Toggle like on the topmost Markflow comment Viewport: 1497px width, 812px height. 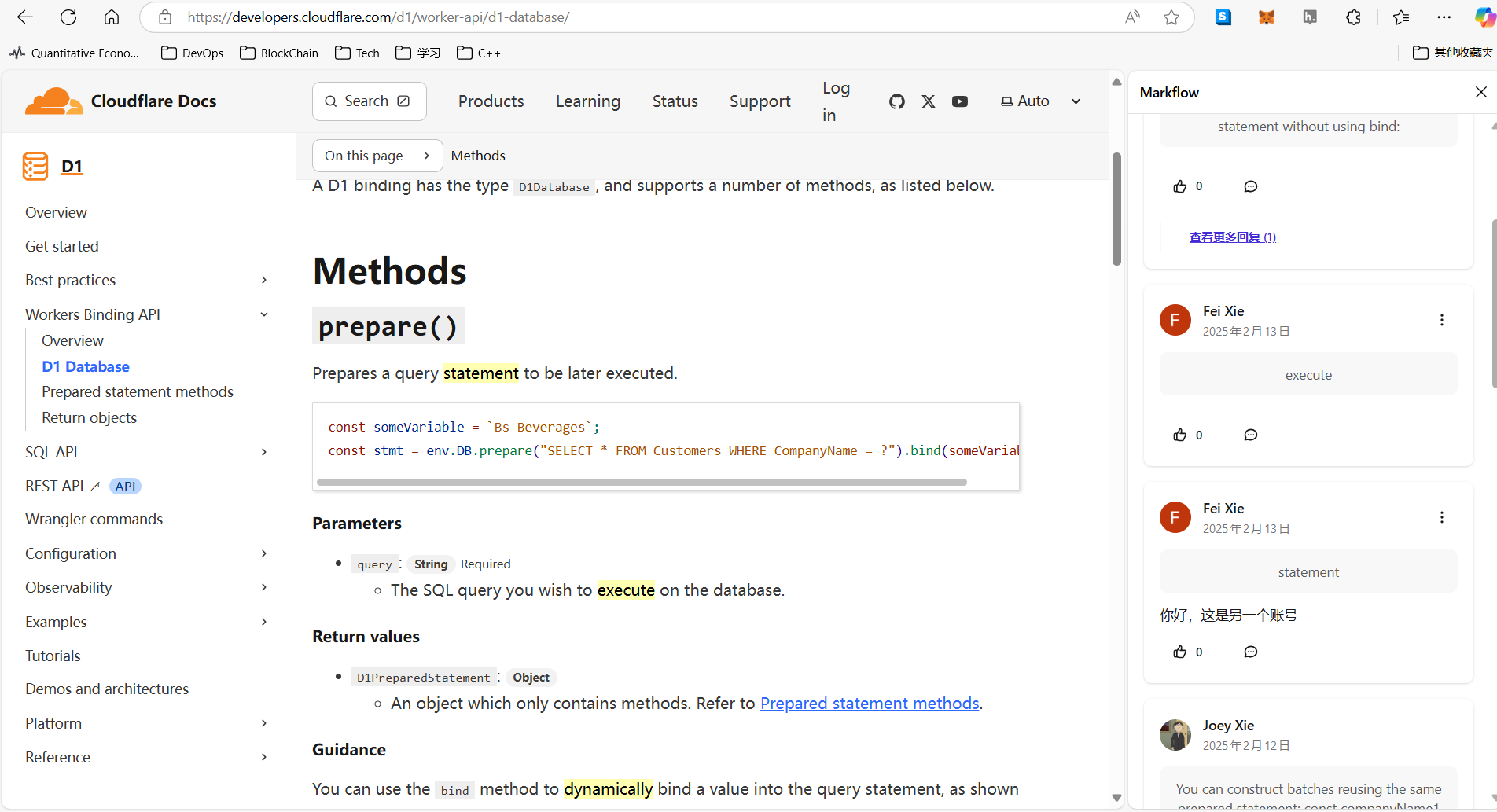[1180, 187]
